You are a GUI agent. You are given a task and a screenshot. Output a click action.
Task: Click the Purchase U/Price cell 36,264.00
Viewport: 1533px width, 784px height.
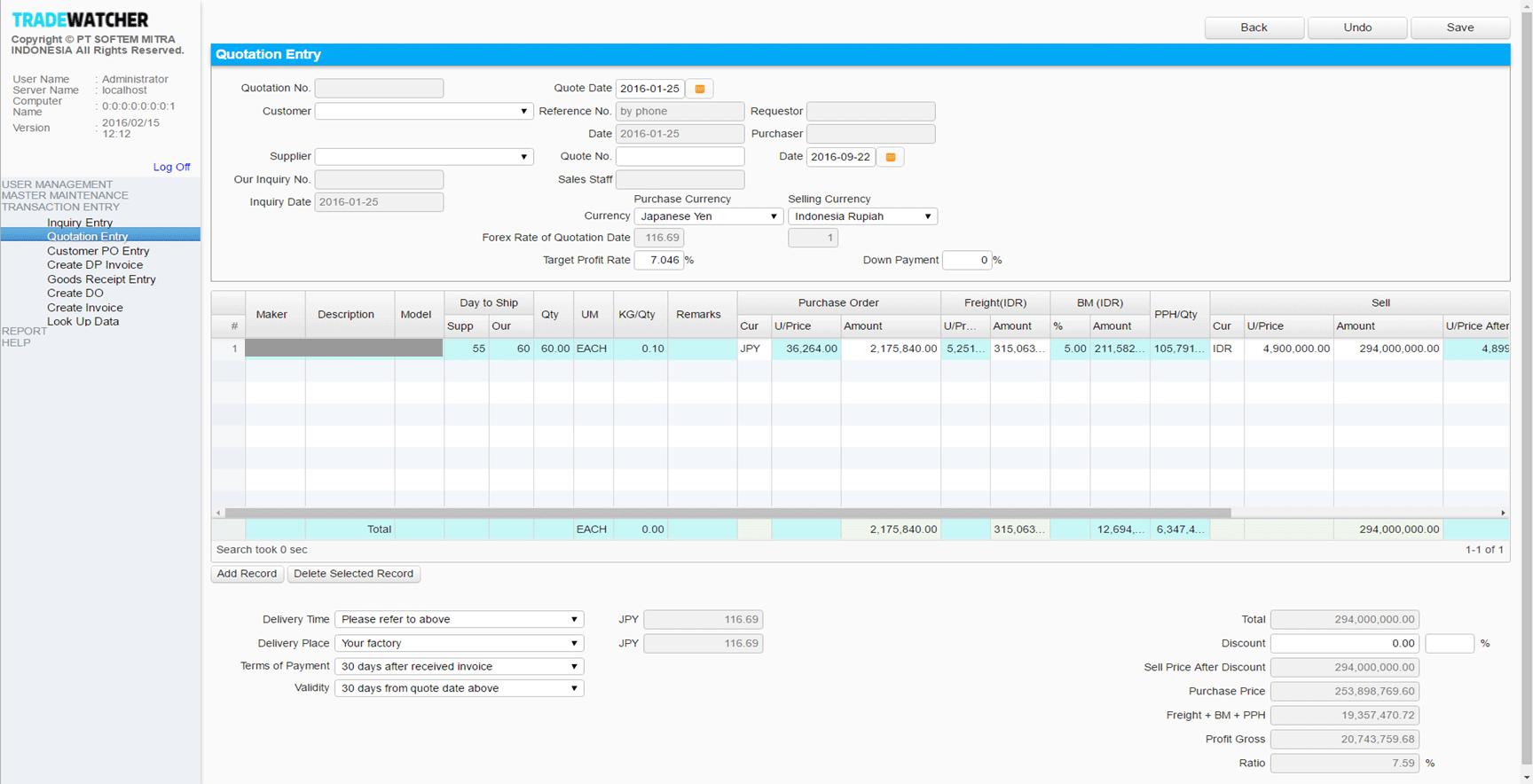pos(806,349)
